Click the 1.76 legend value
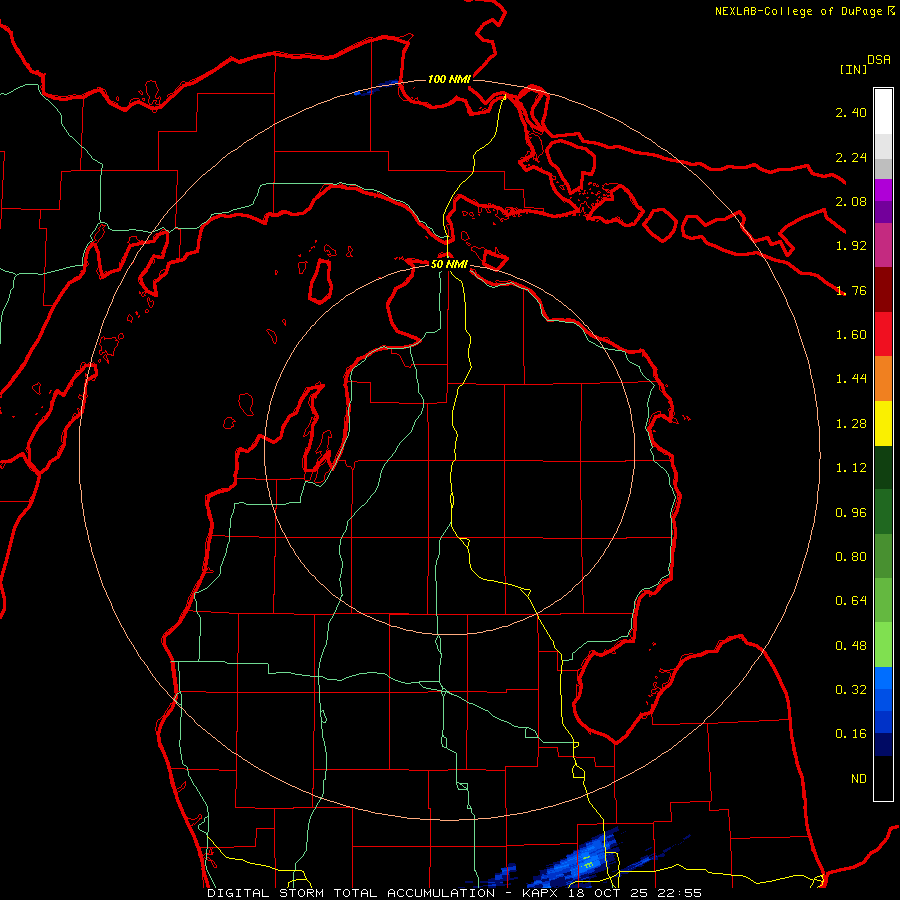The height and width of the screenshot is (900, 900). pos(851,290)
